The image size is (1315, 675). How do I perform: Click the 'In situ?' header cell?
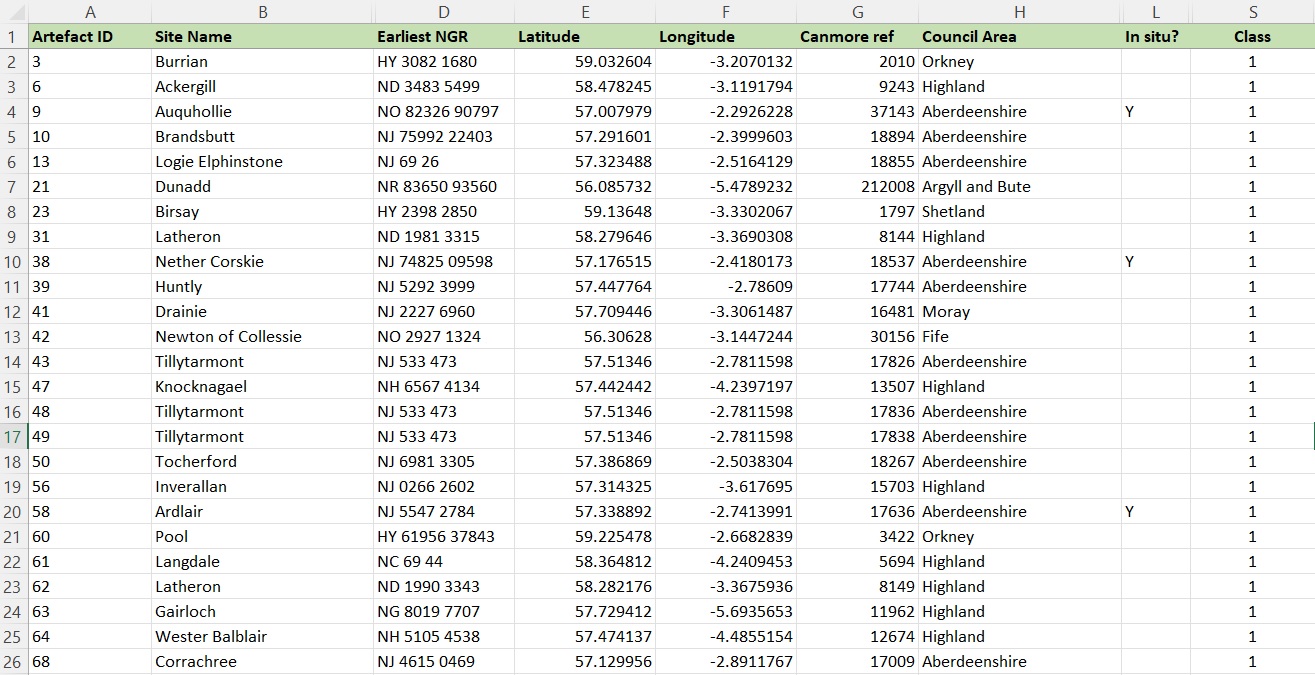coord(1156,37)
